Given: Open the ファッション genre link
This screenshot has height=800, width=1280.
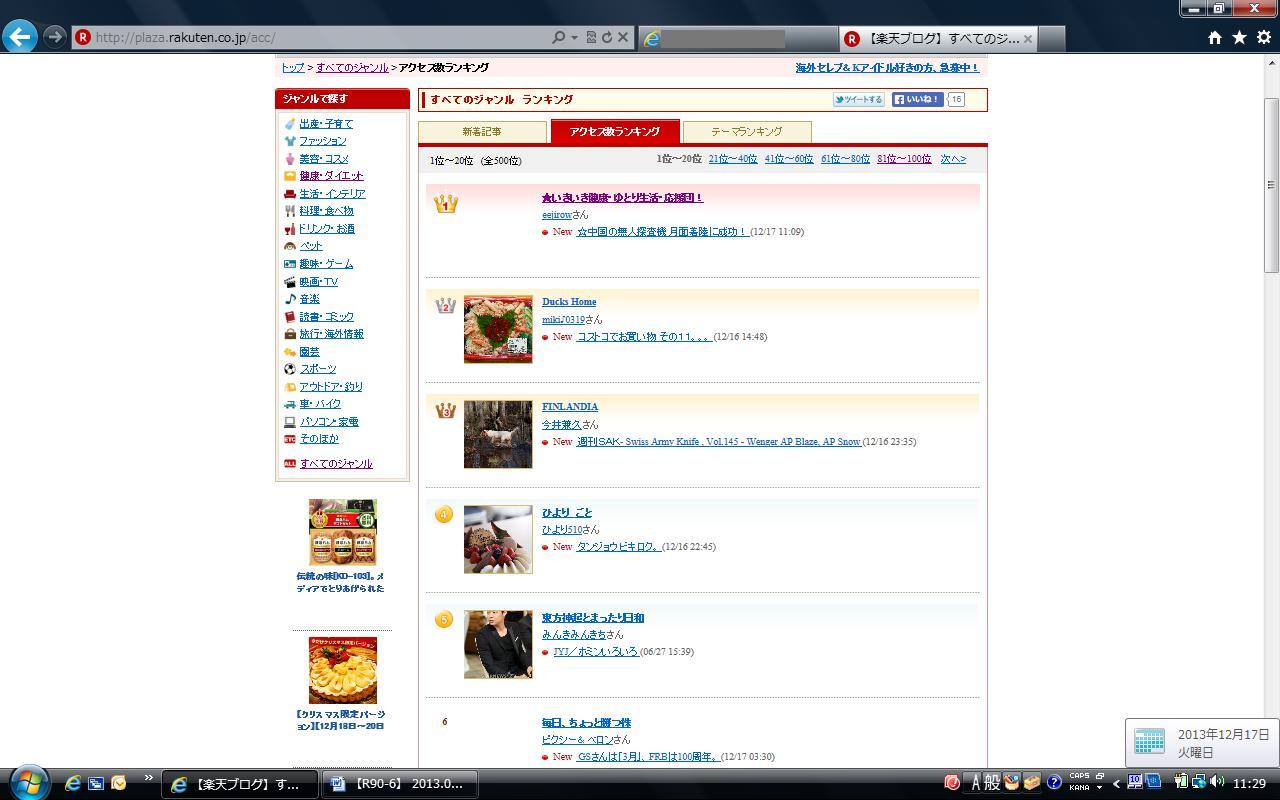Looking at the screenshot, I should (x=322, y=141).
